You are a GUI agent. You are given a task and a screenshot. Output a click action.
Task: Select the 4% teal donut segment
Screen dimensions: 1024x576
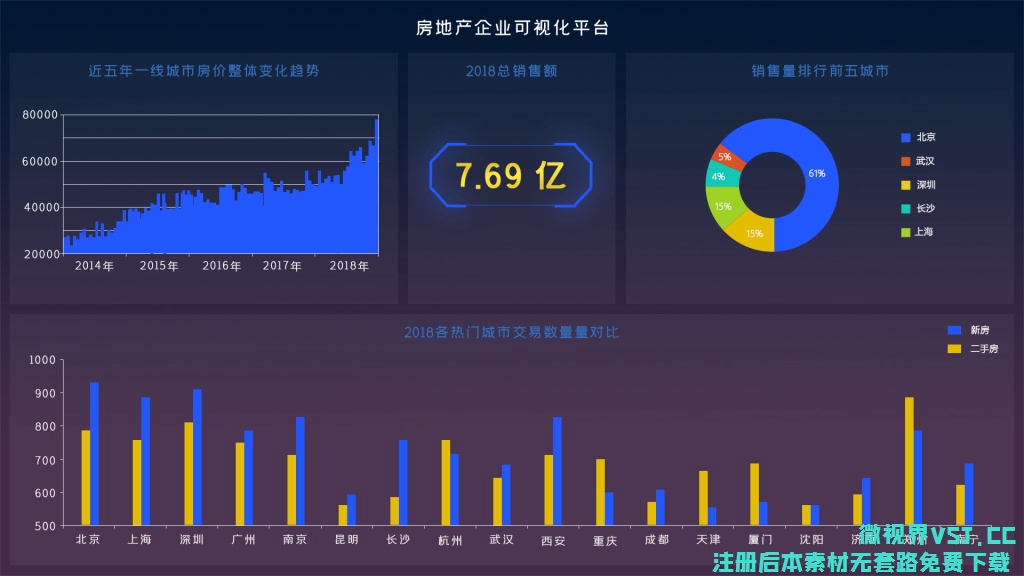tap(719, 177)
